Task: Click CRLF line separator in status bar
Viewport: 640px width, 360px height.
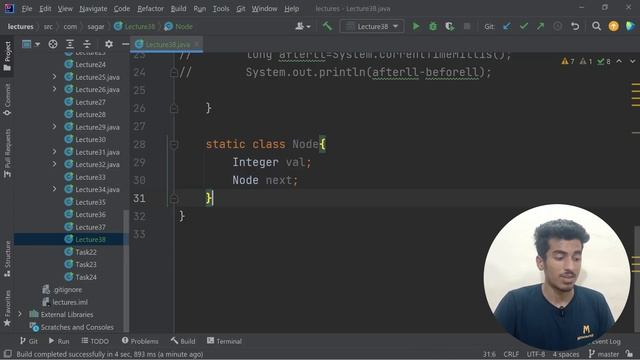Action: coord(511,354)
